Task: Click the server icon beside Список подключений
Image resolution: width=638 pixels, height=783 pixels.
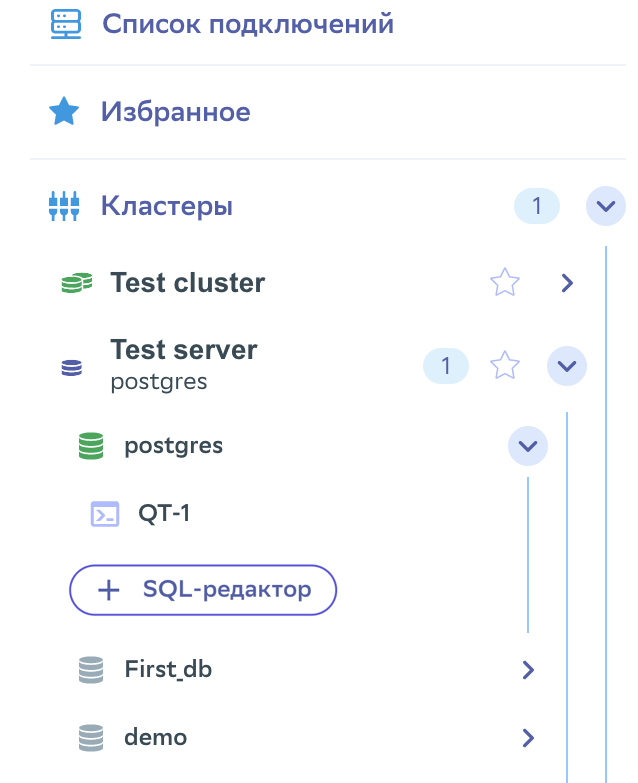Action: (65, 24)
